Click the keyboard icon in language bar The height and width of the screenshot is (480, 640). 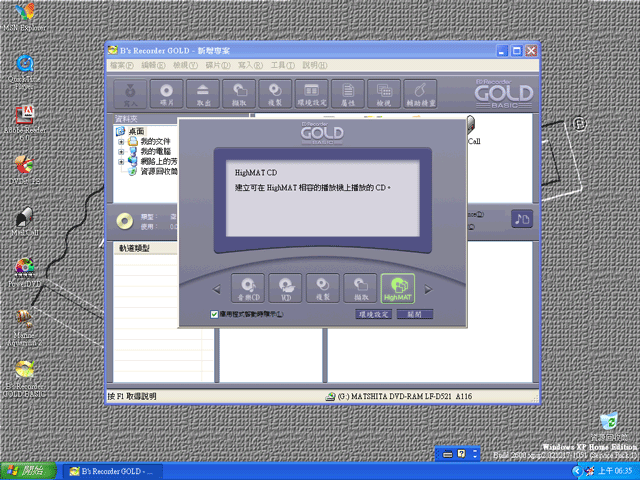tap(448, 454)
